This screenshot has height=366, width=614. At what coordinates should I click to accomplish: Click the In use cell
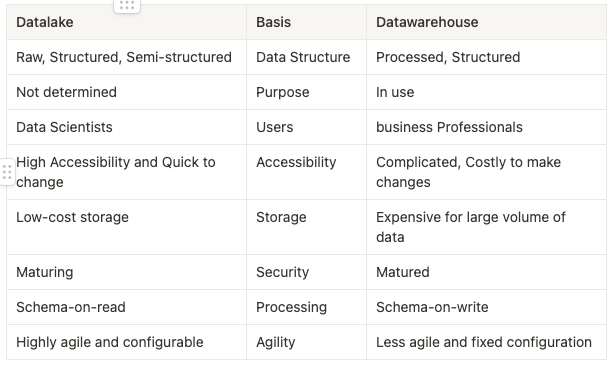pyautogui.click(x=486, y=92)
